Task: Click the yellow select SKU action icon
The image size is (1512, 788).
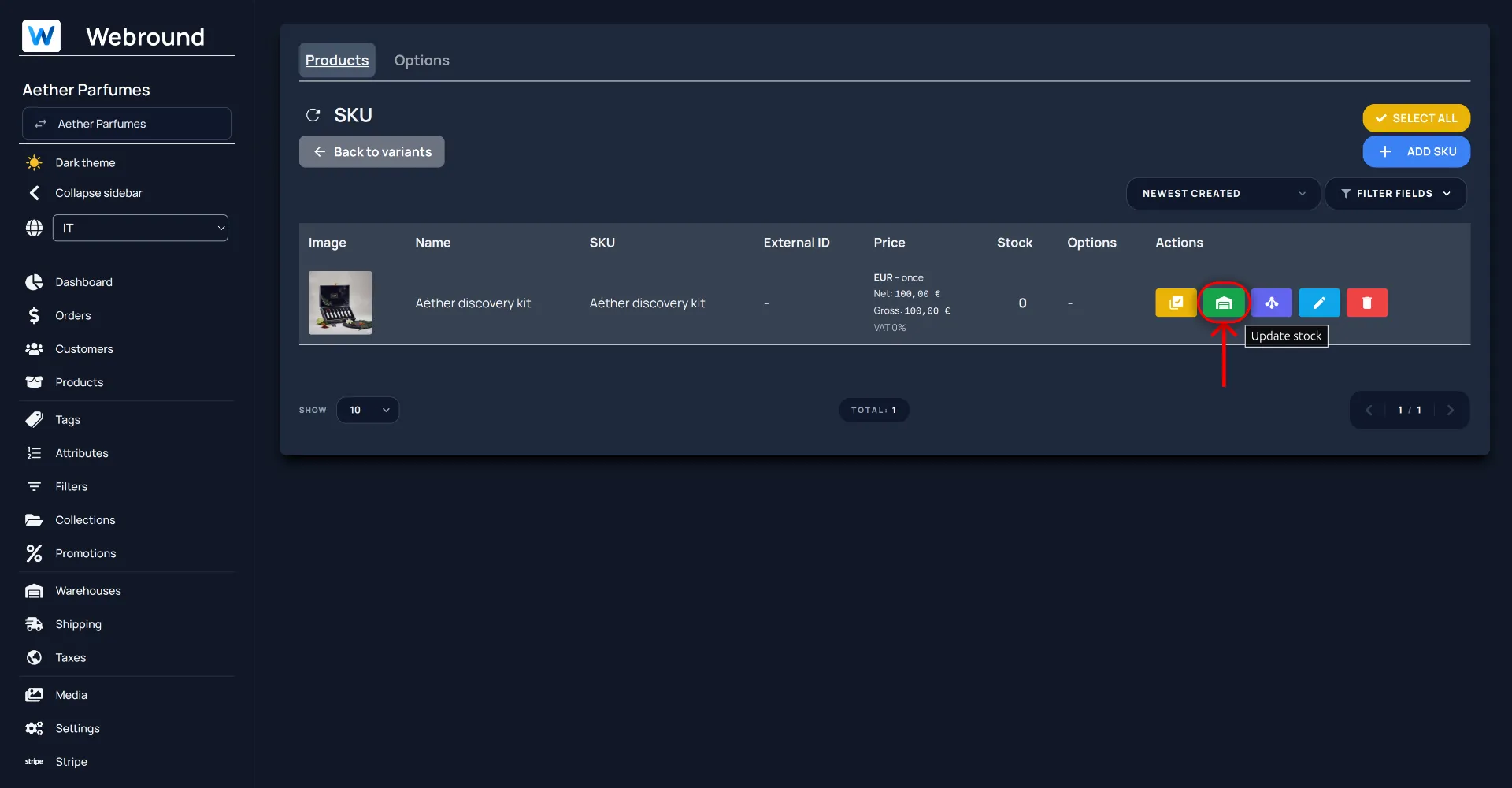Action: click(x=1176, y=303)
